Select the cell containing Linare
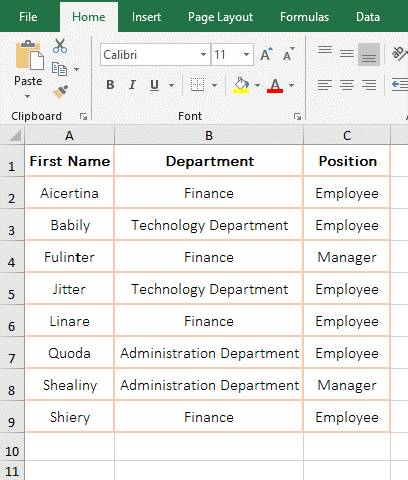The image size is (408, 480). 69,321
